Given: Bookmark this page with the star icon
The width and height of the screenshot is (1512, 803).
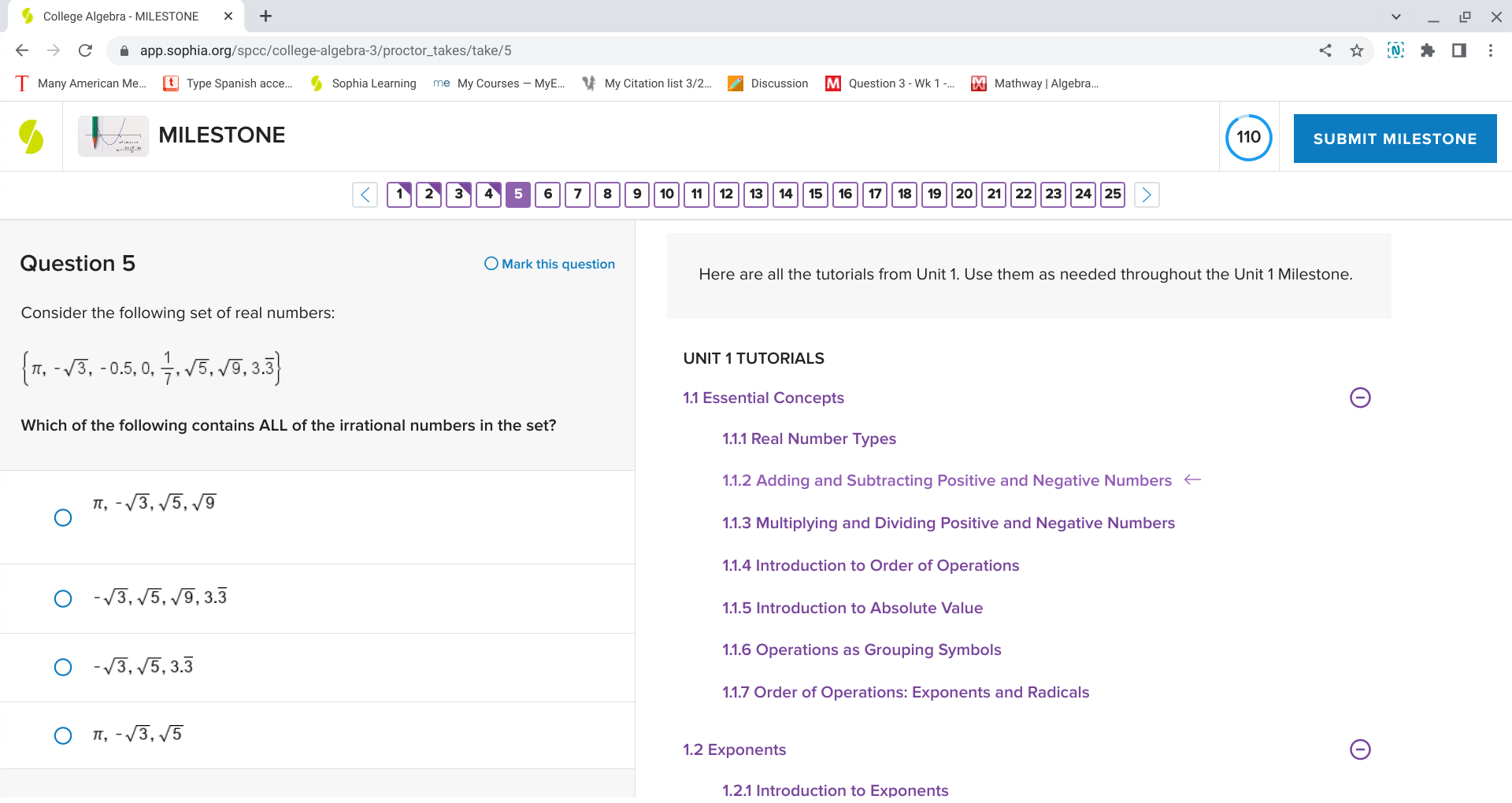Looking at the screenshot, I should pos(1357,50).
